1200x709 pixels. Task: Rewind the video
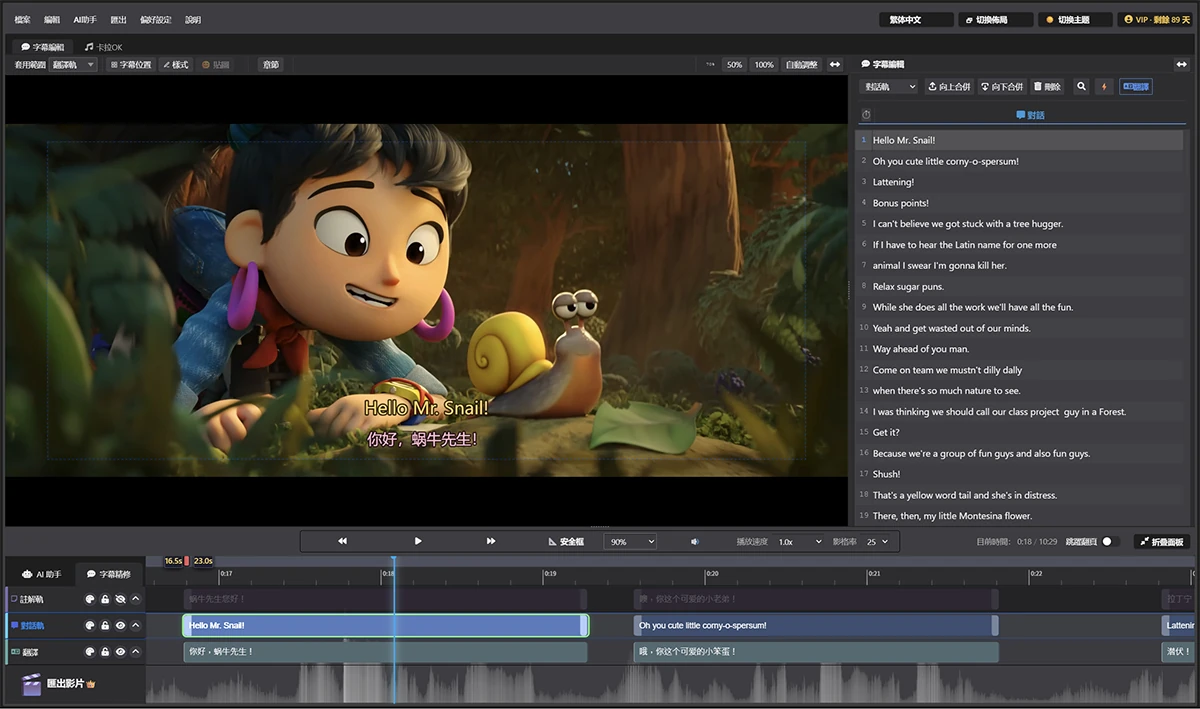pyautogui.click(x=342, y=541)
